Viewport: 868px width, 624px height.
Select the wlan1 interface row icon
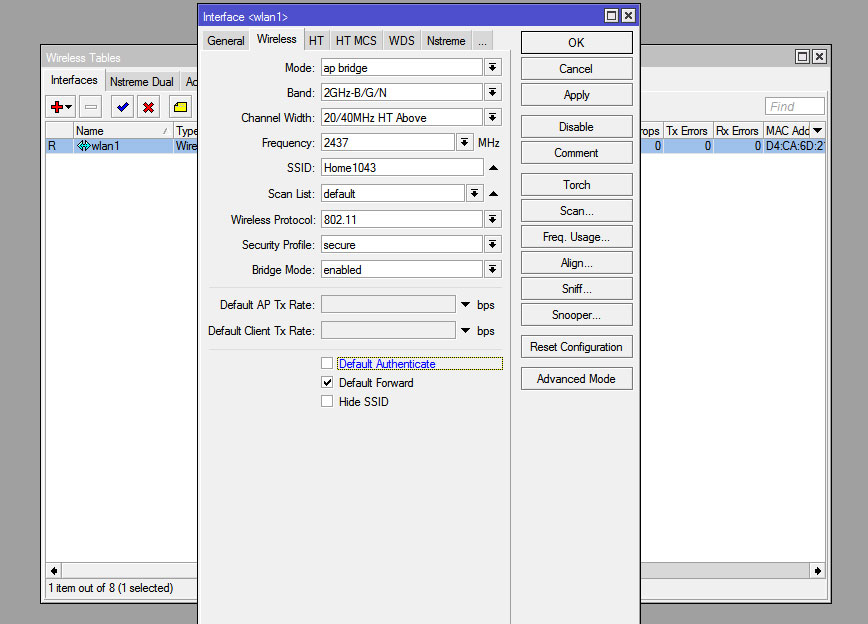coord(83,146)
